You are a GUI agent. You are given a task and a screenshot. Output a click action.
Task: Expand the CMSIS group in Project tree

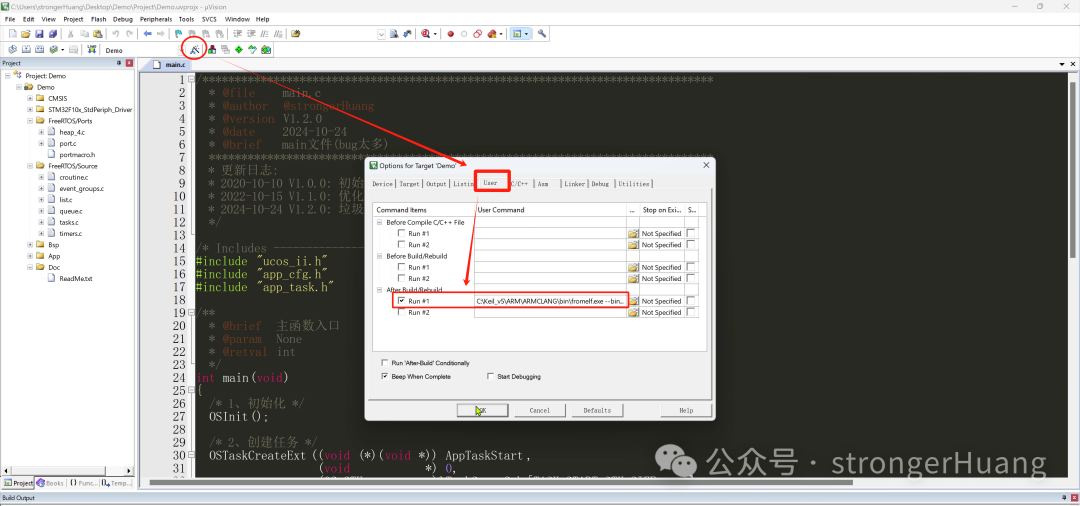[x=30, y=98]
